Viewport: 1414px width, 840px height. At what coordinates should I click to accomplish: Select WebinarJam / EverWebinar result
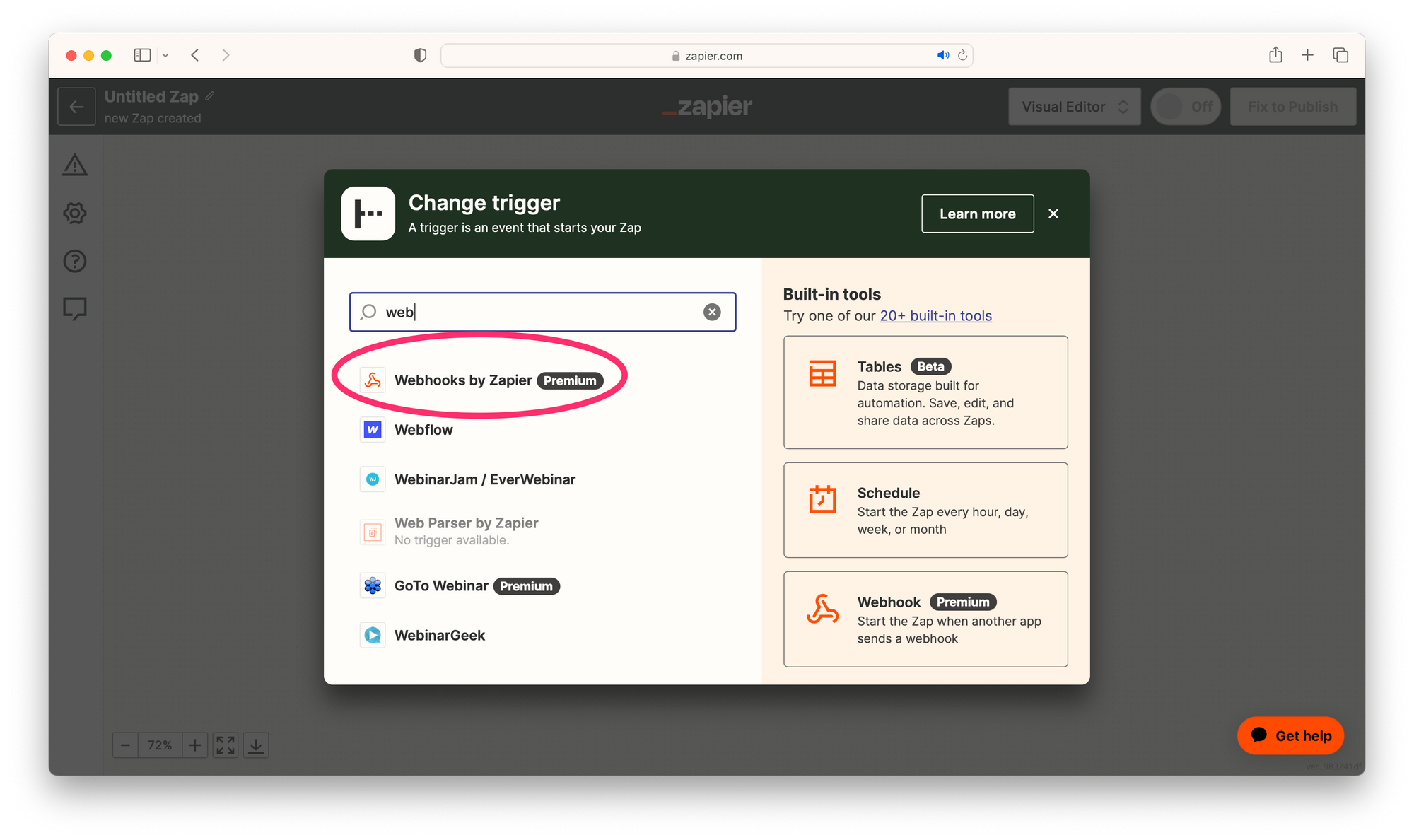[542, 479]
